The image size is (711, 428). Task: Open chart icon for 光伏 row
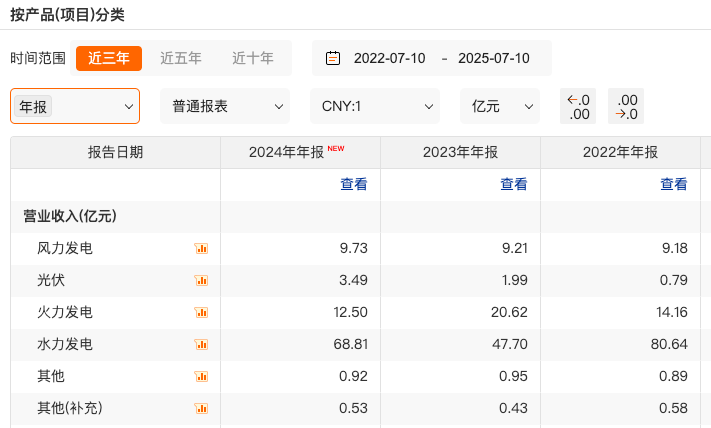(201, 281)
